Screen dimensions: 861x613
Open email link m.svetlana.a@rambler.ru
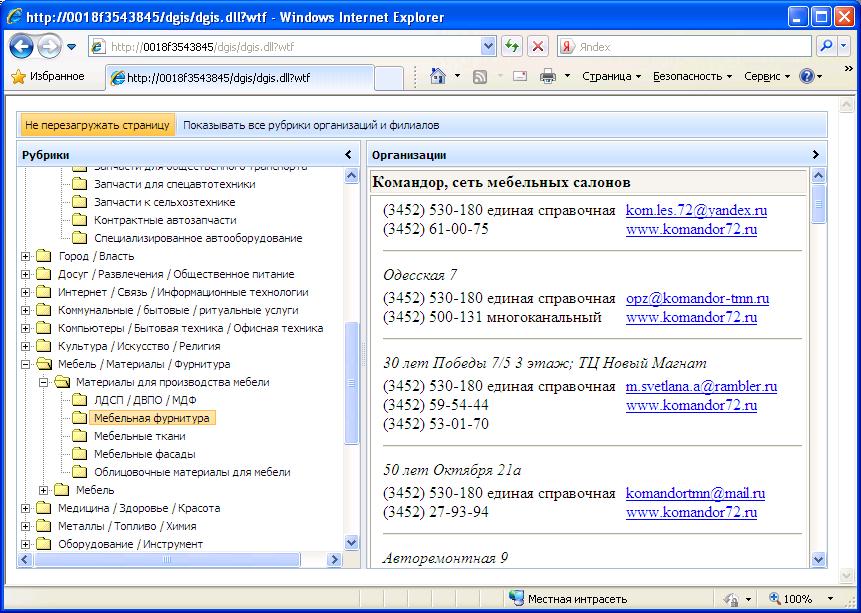[x=701, y=387]
